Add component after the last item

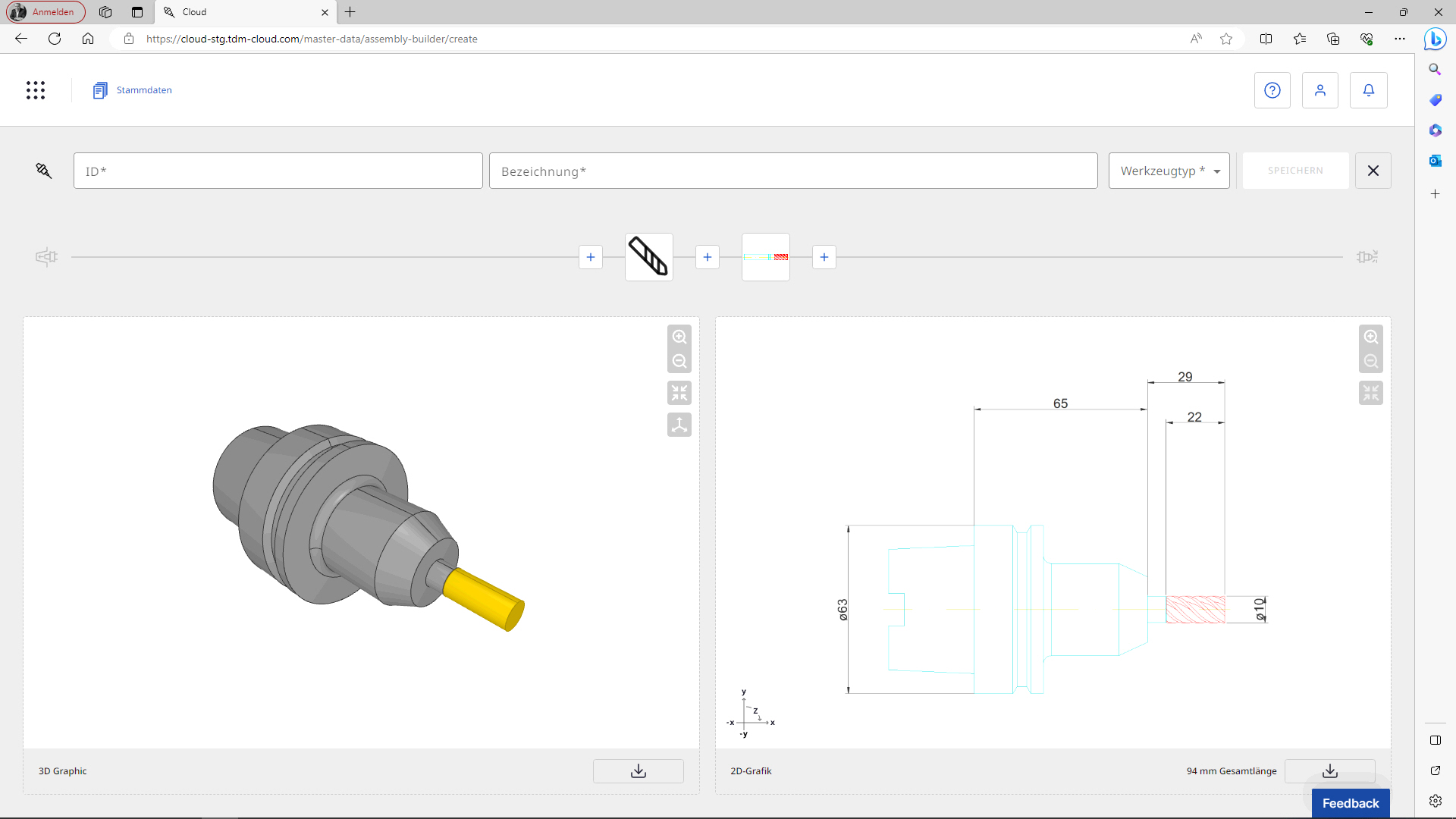[x=824, y=257]
